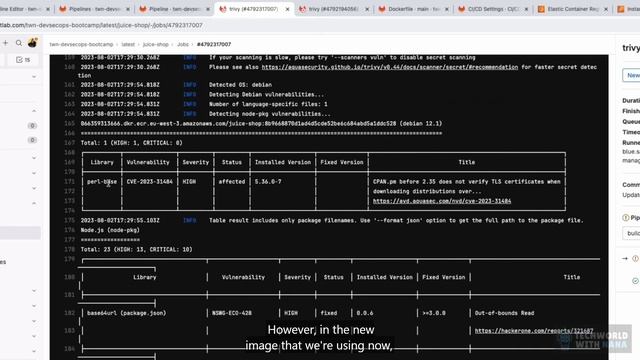Click log line number 178
This screenshot has height=360, width=640.
click(69, 249)
